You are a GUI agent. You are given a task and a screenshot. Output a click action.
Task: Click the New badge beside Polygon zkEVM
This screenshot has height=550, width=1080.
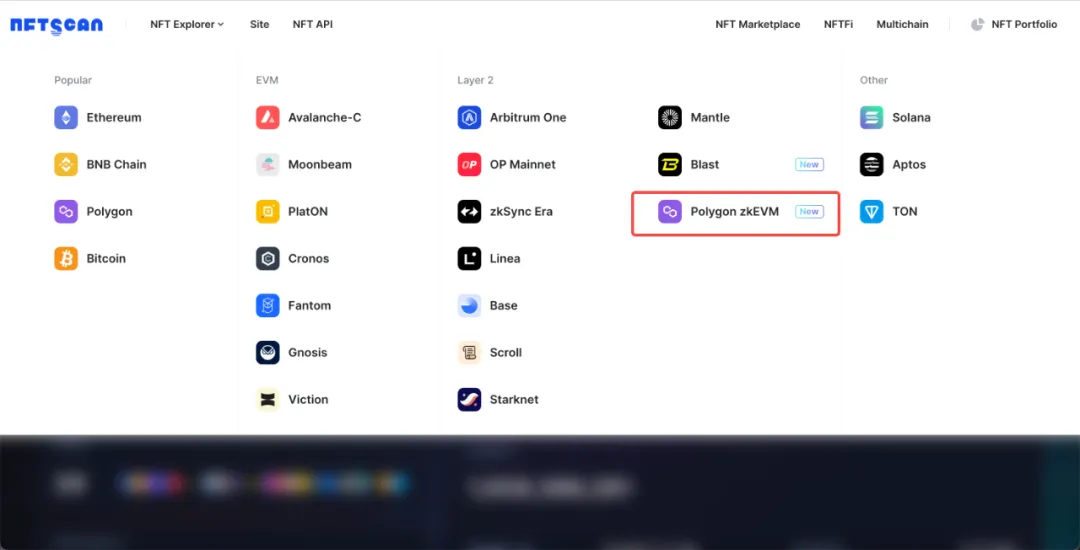[x=809, y=211]
